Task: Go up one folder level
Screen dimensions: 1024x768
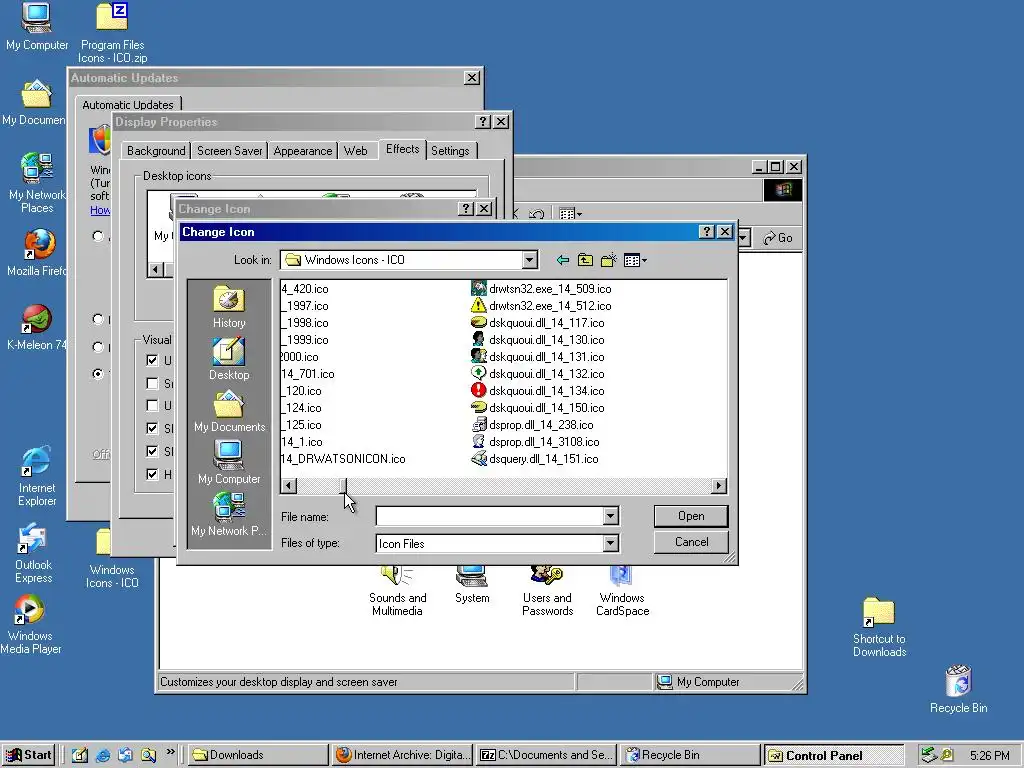Action: coord(585,261)
